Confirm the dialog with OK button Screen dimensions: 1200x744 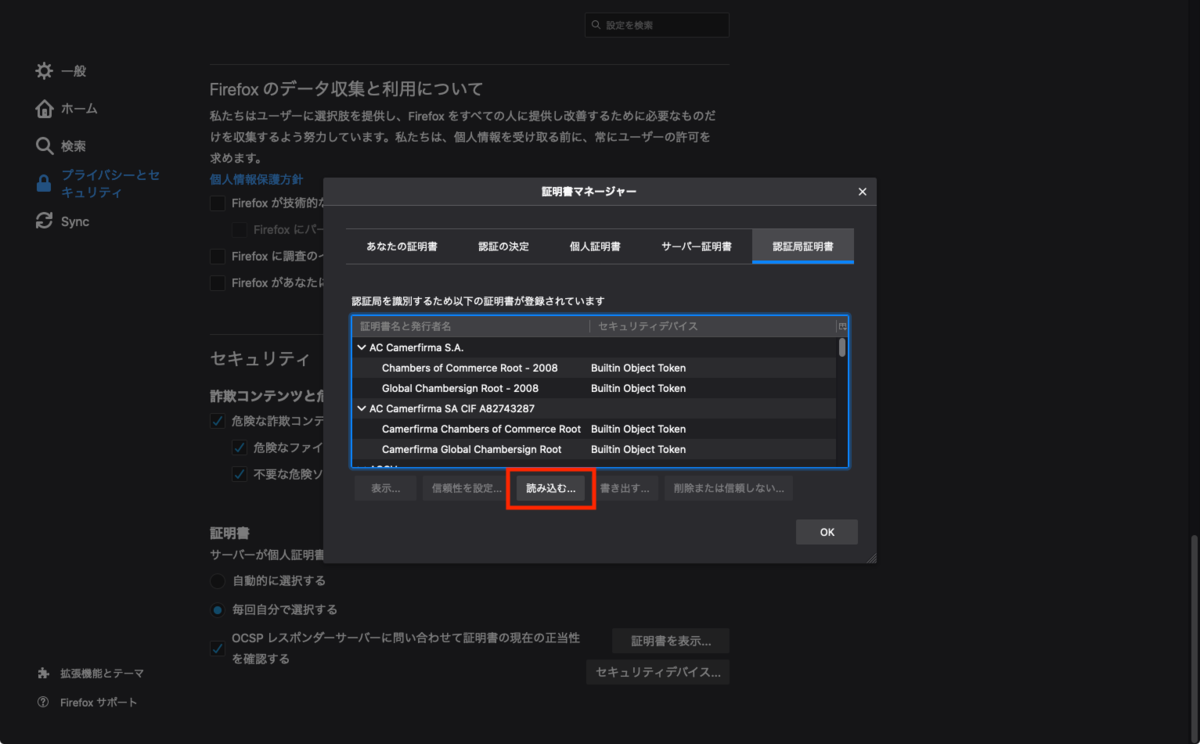(827, 532)
